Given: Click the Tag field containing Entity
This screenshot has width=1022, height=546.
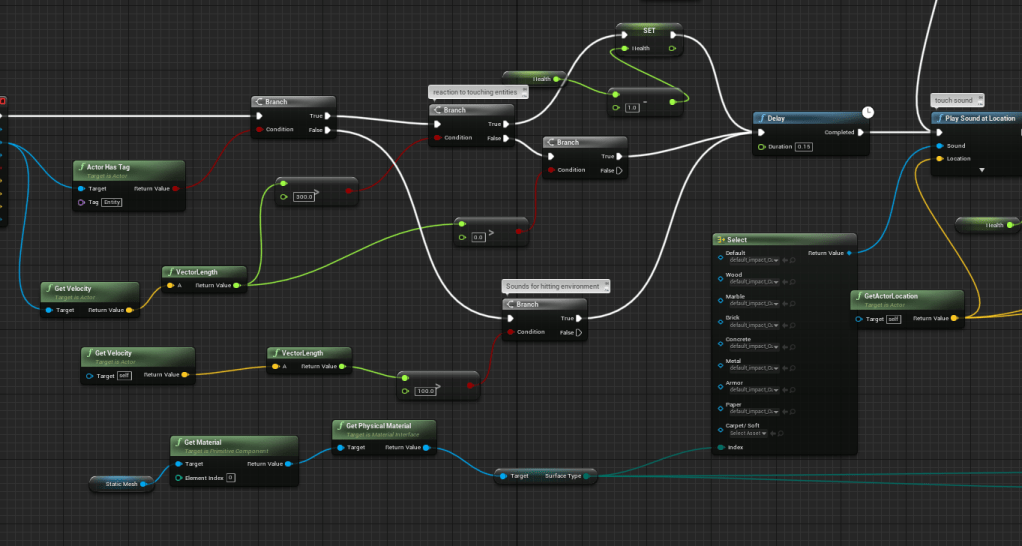Looking at the screenshot, I should tap(111, 202).
